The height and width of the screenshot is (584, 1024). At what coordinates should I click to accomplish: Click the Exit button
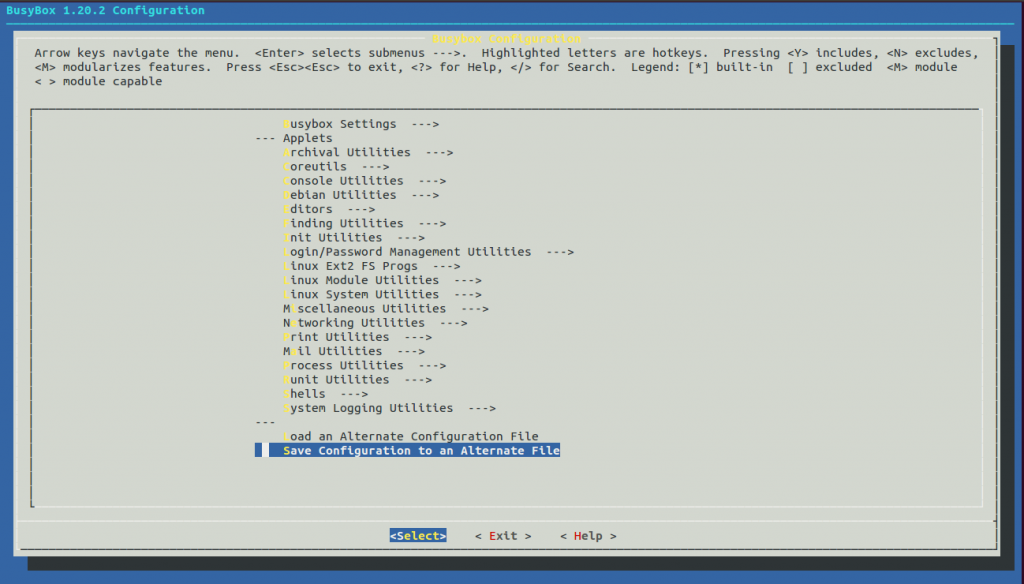[503, 536]
